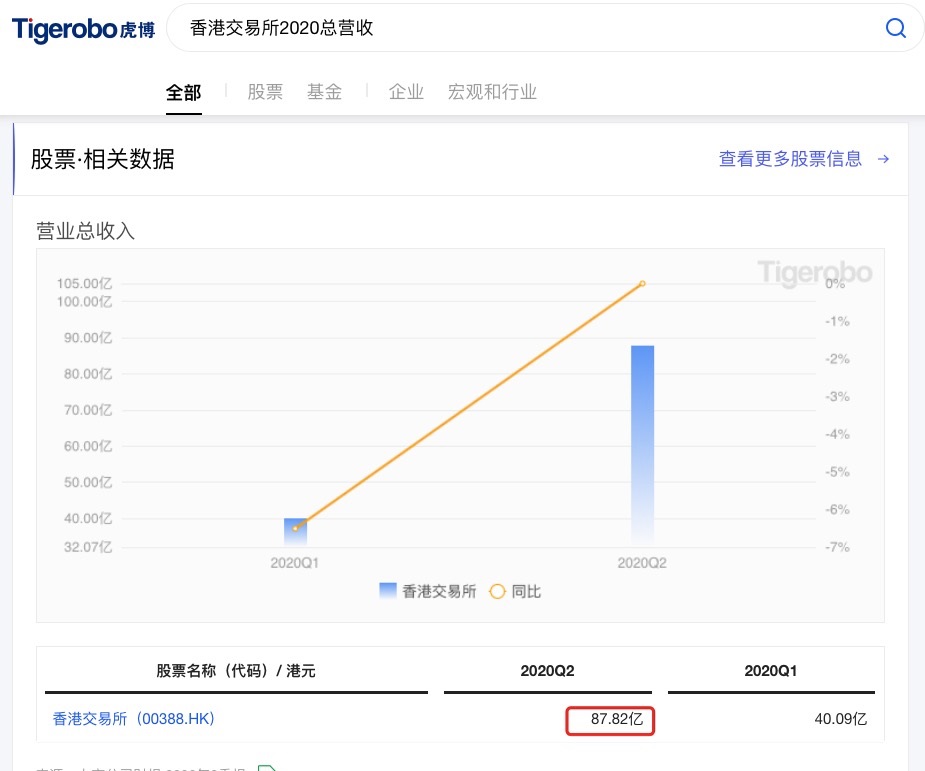Image resolution: width=925 pixels, height=771 pixels.
Task: Open 香港交易所 (00388.HK) stock link
Action: (x=133, y=718)
